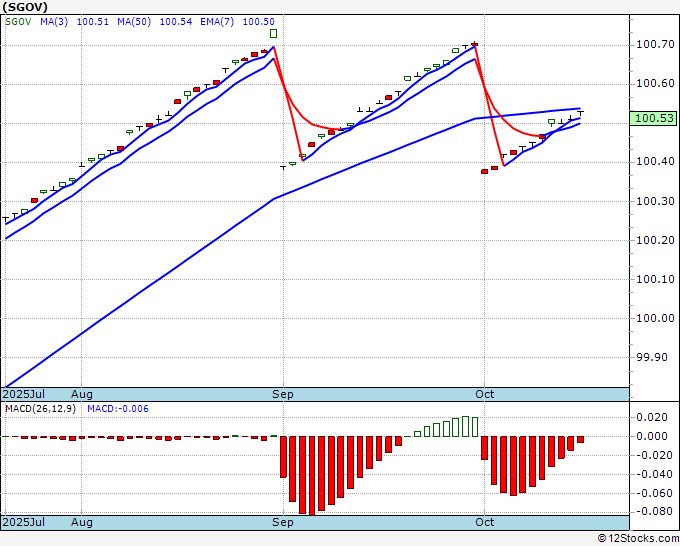Click the EMA(7) legend label
The height and width of the screenshot is (546, 680).
coord(217,22)
